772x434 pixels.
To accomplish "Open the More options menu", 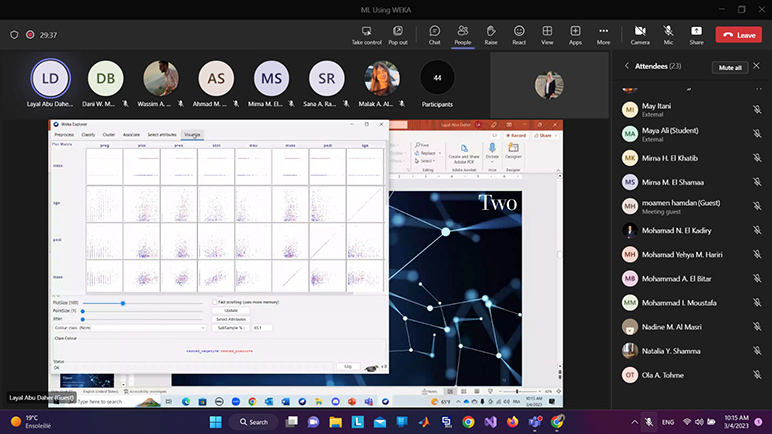I will (603, 34).
